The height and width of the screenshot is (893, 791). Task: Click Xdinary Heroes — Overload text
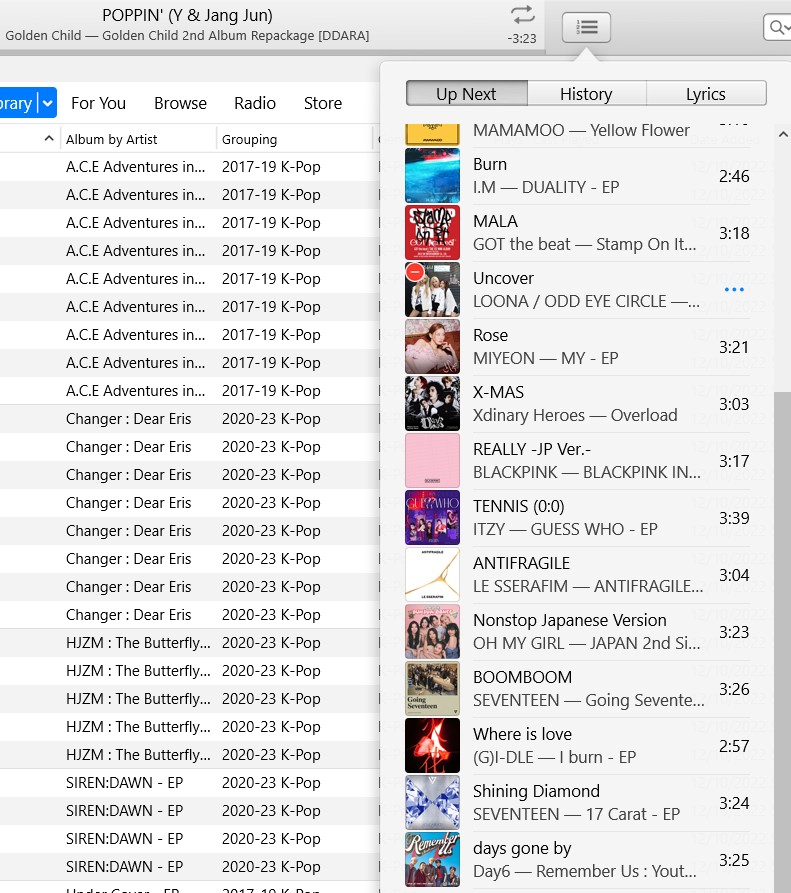575,415
